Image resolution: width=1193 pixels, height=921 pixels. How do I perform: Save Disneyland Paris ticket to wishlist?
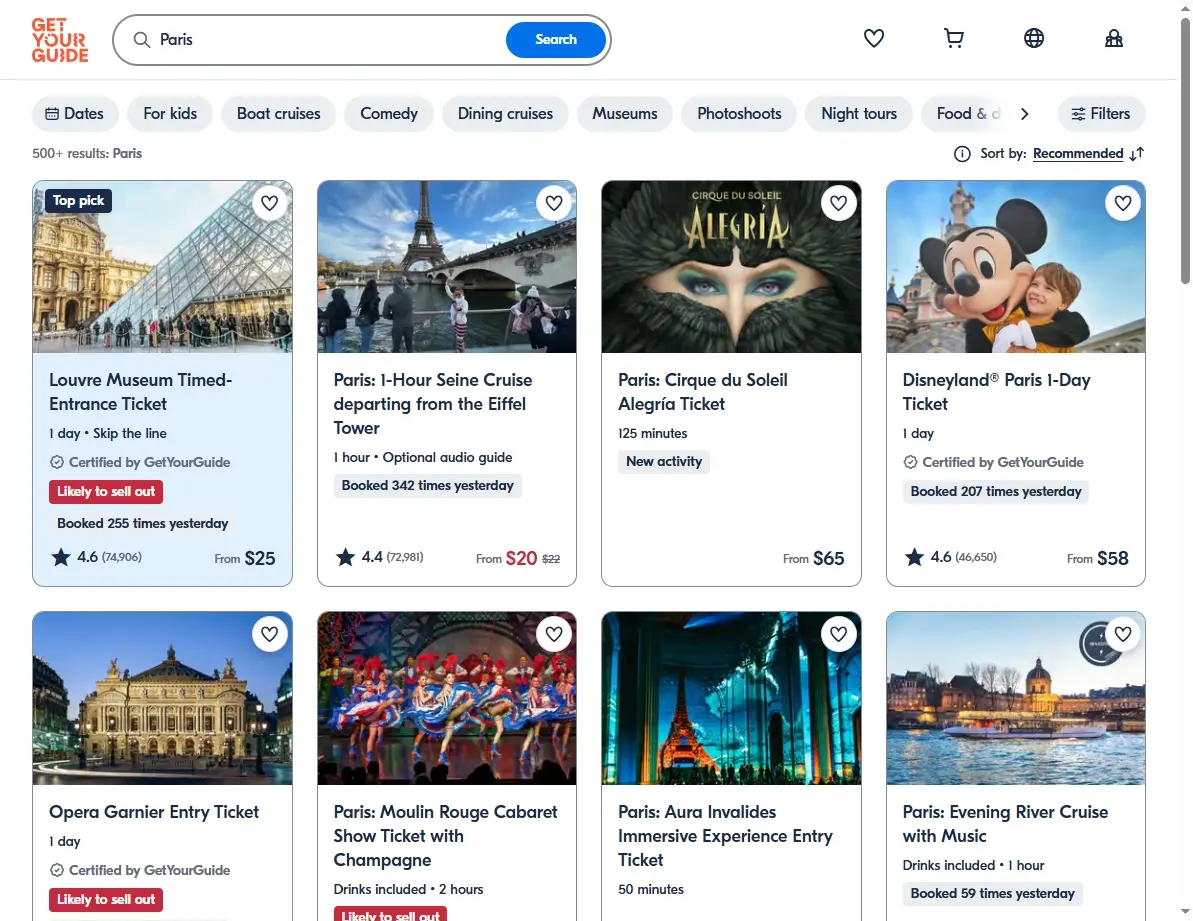click(1123, 203)
